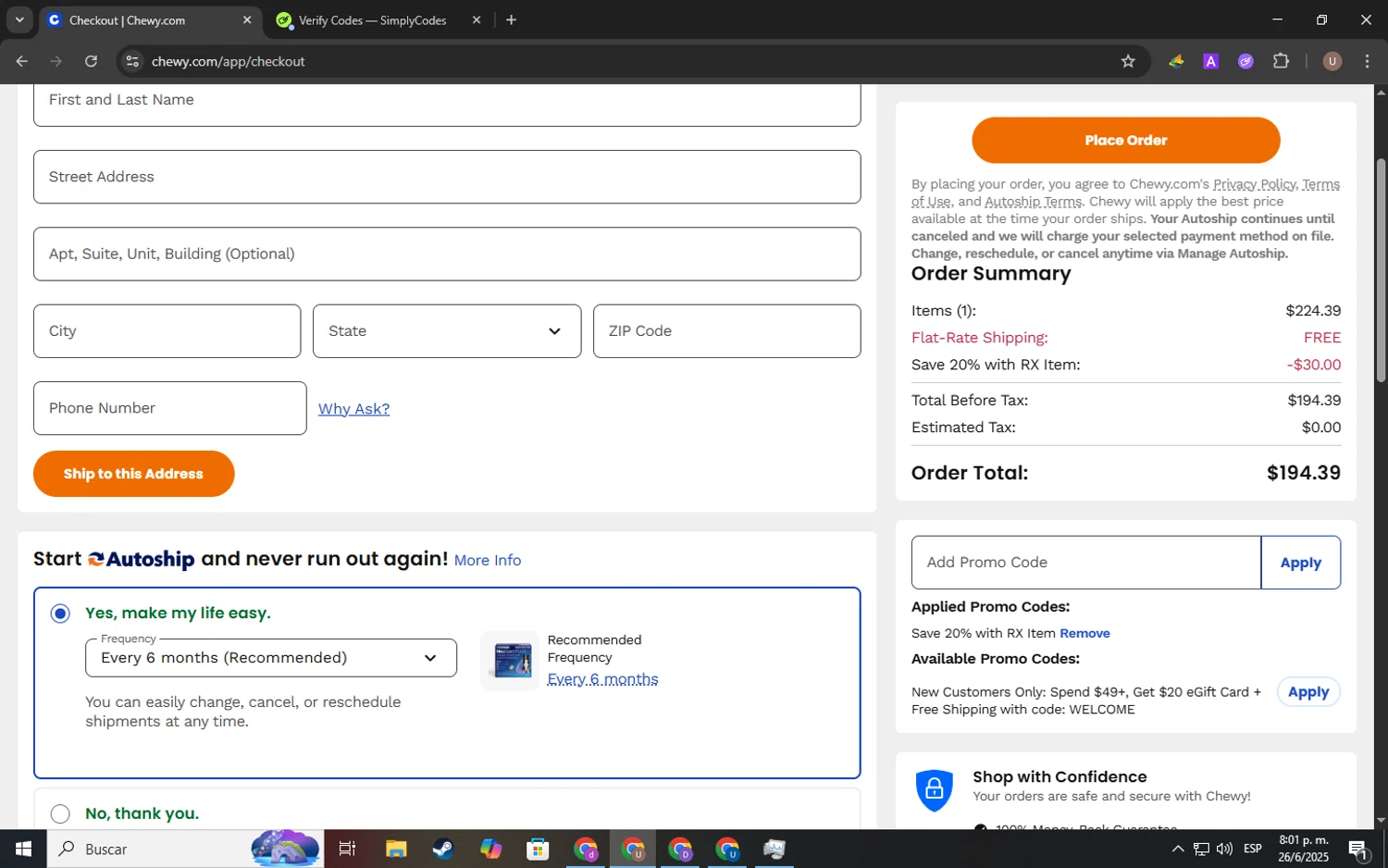
Task: Open volume control in system tray
Action: [1224, 849]
